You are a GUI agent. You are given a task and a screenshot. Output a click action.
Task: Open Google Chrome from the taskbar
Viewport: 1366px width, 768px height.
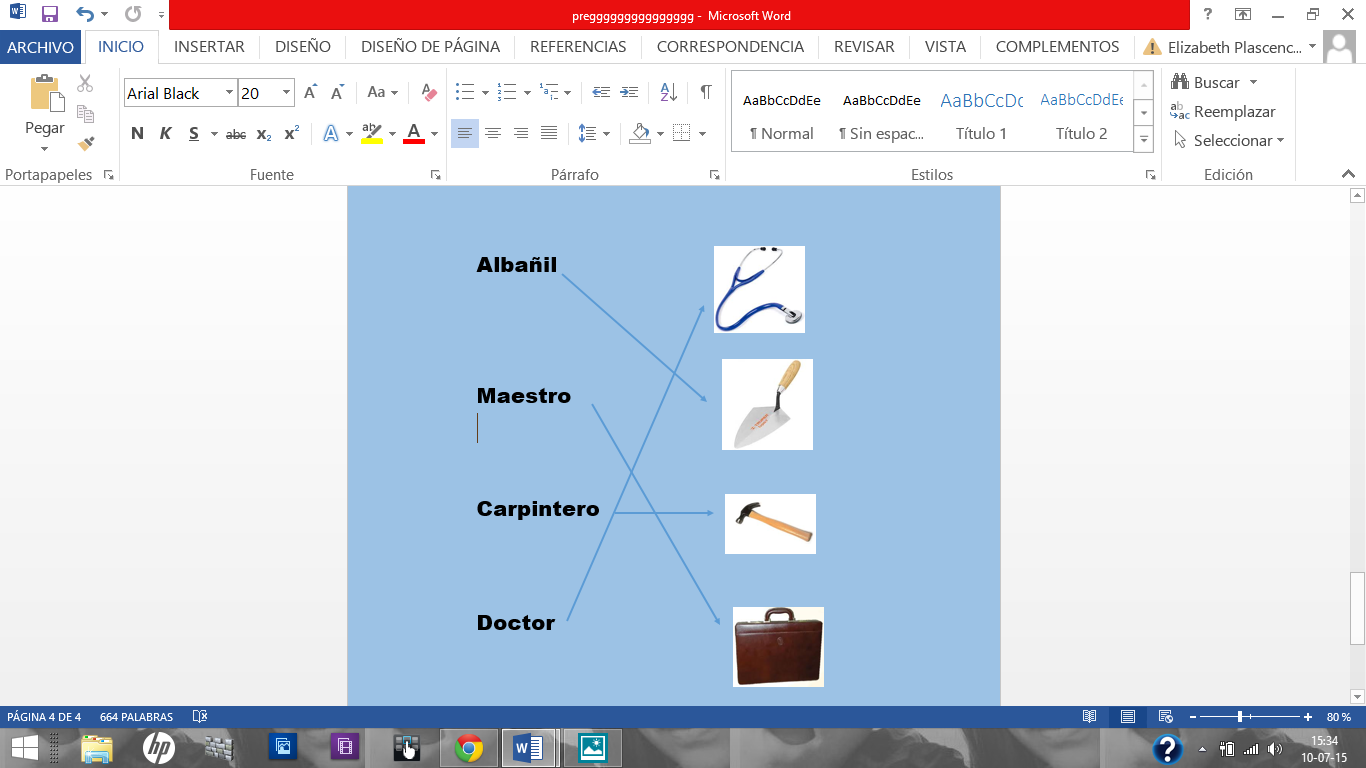pyautogui.click(x=468, y=747)
